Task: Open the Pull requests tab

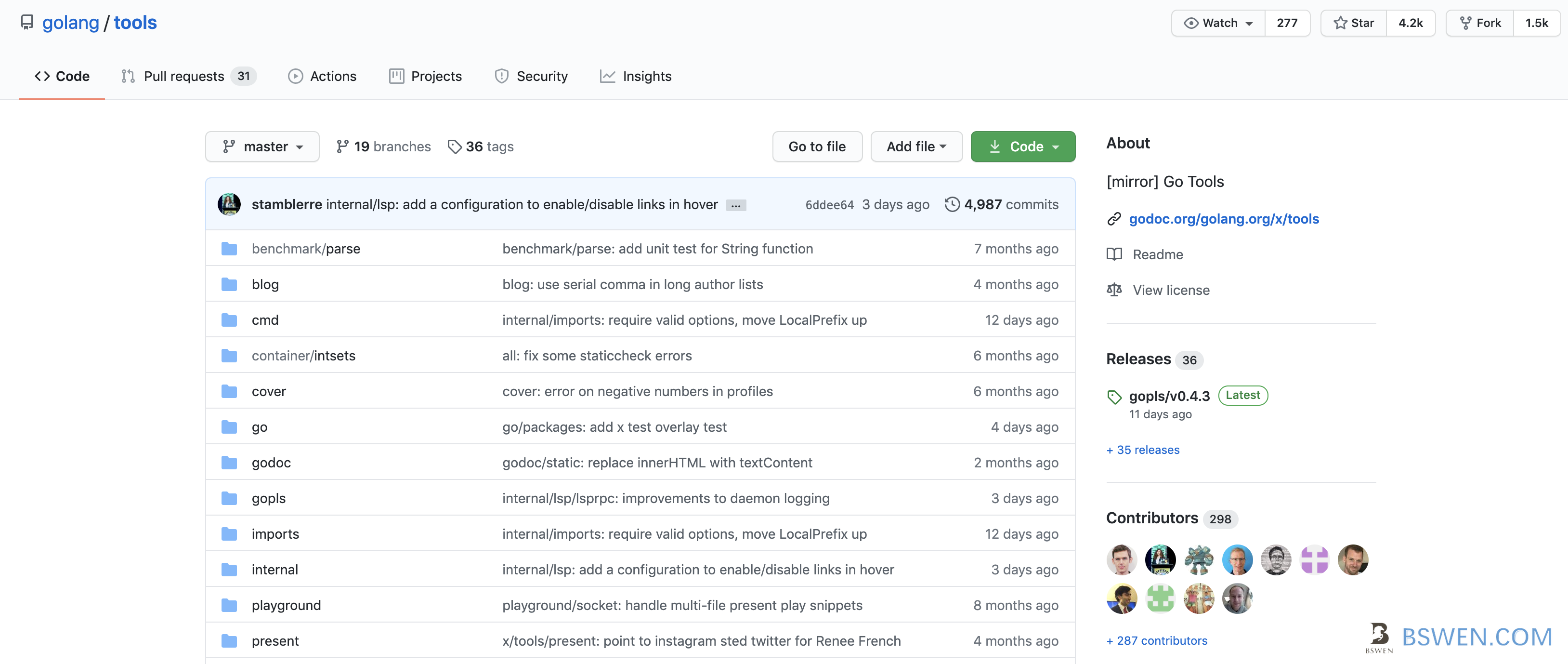Action: click(x=189, y=76)
